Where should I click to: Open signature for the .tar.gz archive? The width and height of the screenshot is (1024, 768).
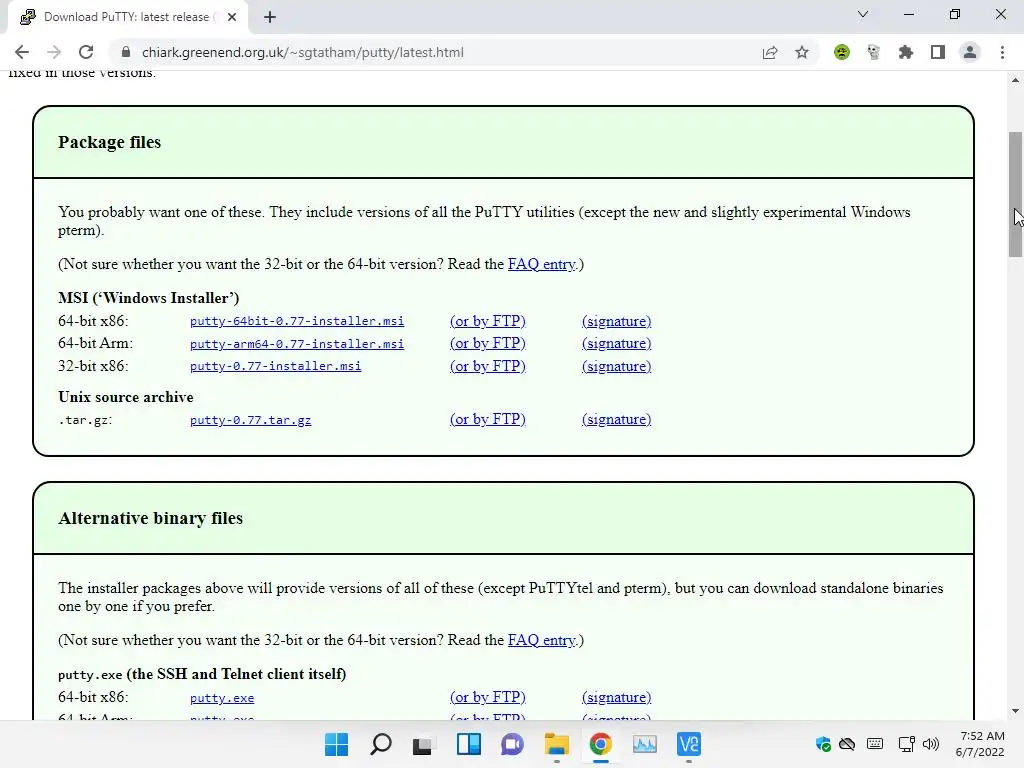616,419
